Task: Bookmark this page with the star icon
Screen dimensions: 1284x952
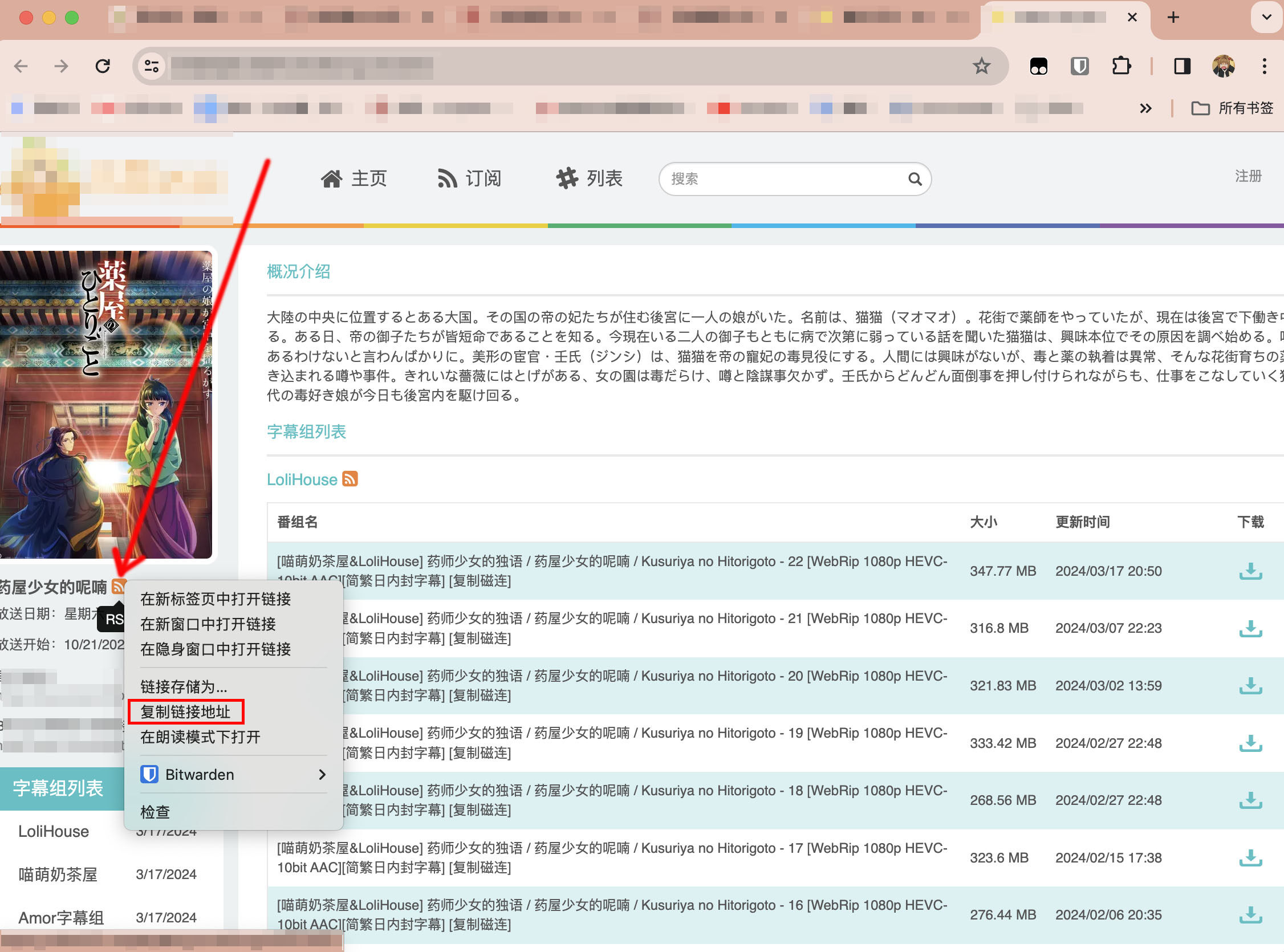Action: [981, 66]
